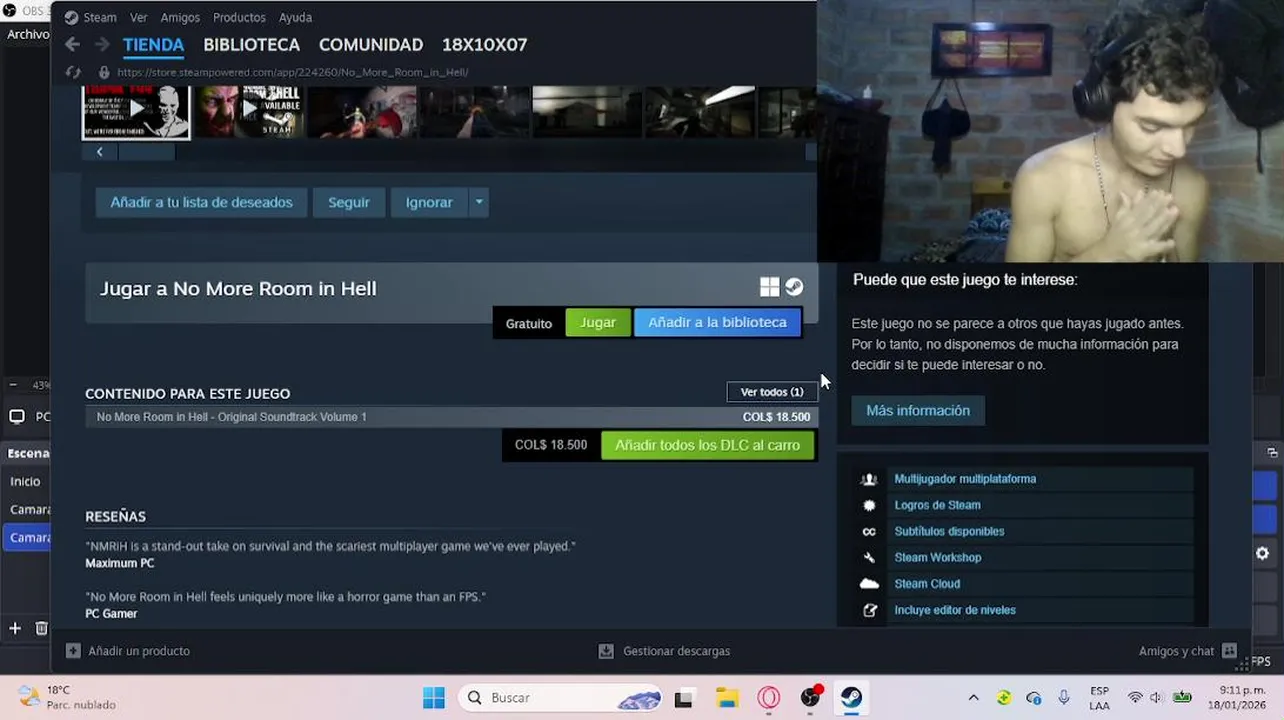Click the padlock icon beside the URL
This screenshot has width=1284, height=720.
tap(104, 72)
